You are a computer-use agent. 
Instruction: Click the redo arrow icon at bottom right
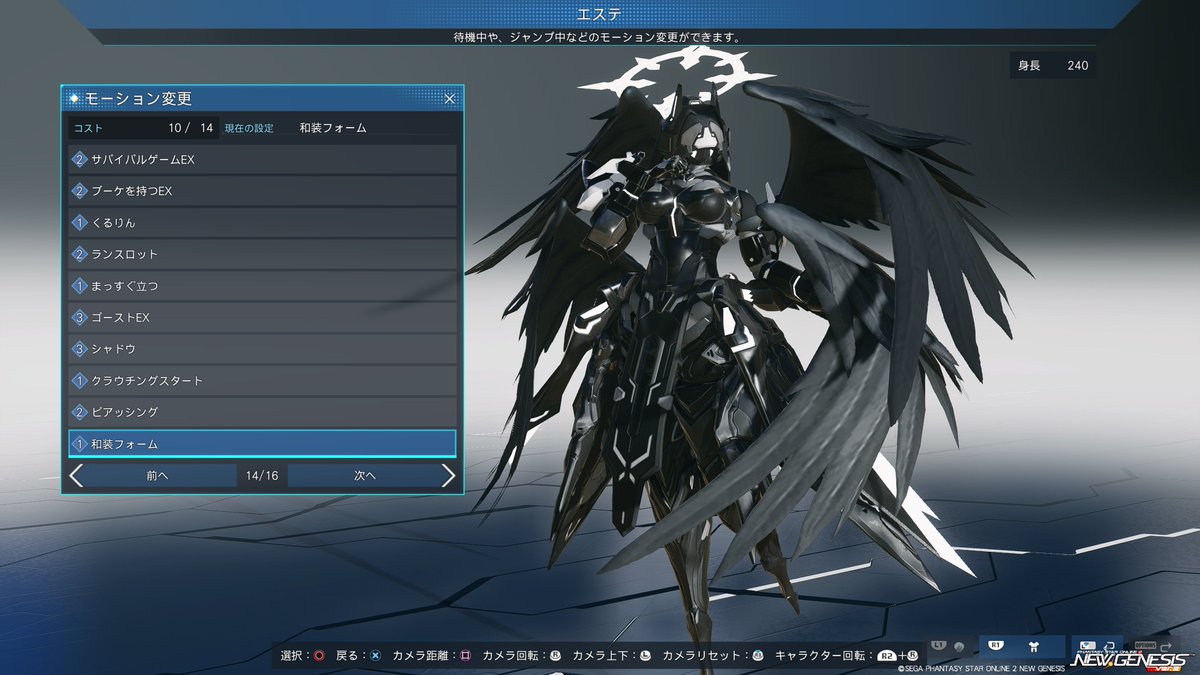coord(1165,646)
